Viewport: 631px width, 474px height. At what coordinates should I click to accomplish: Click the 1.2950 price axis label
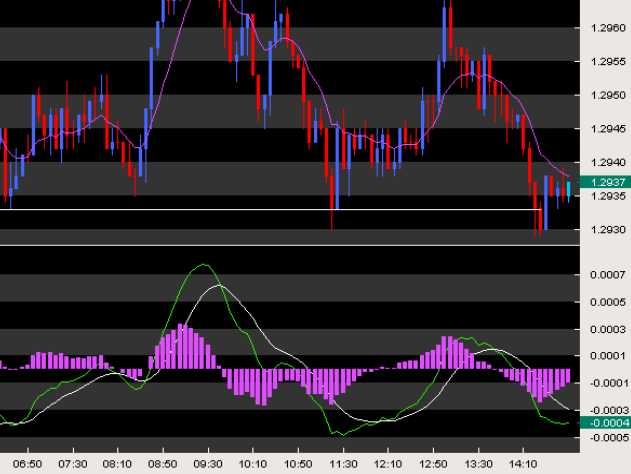pyautogui.click(x=608, y=95)
